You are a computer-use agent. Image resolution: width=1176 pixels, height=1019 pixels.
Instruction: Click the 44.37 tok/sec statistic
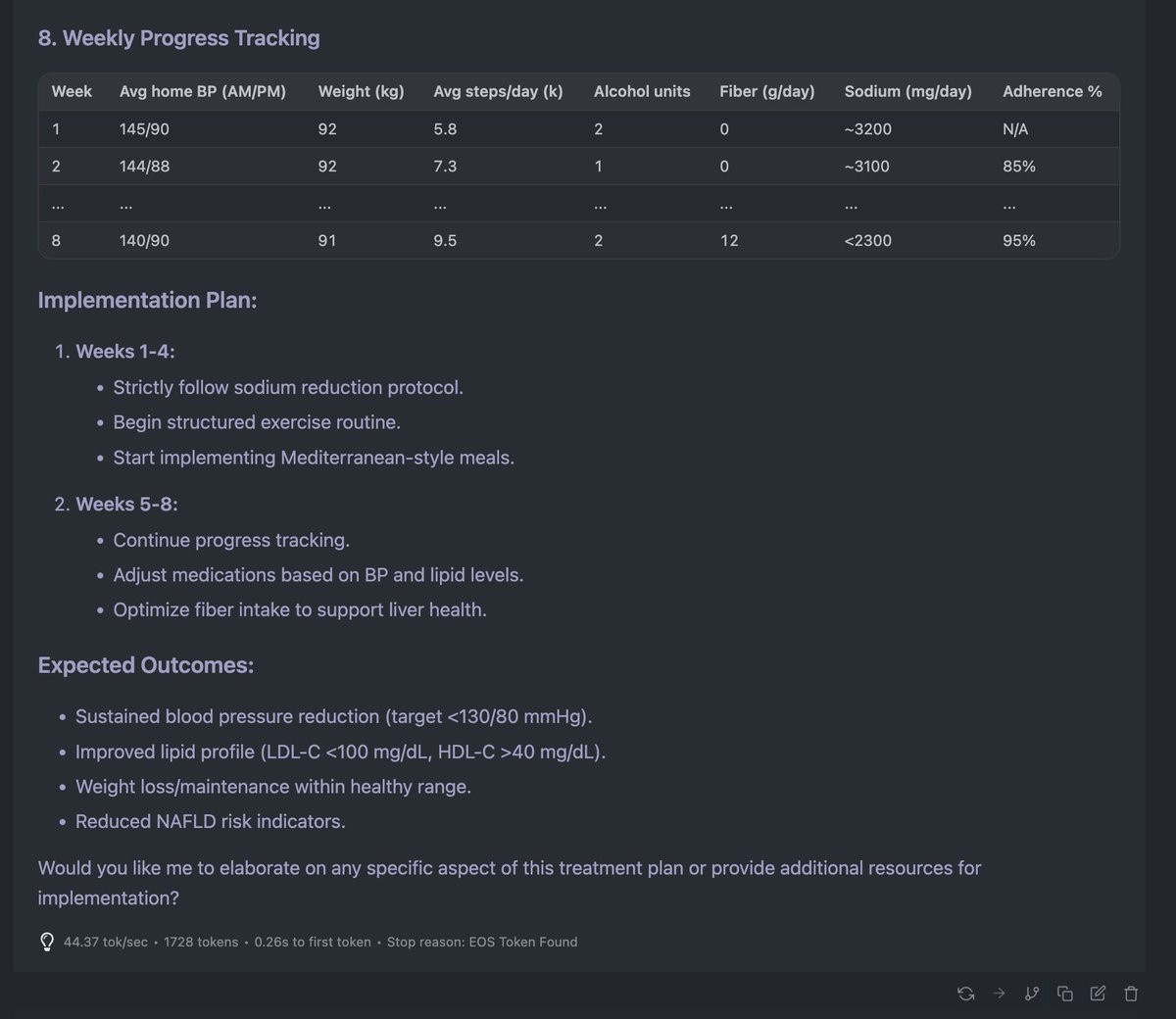(x=106, y=942)
